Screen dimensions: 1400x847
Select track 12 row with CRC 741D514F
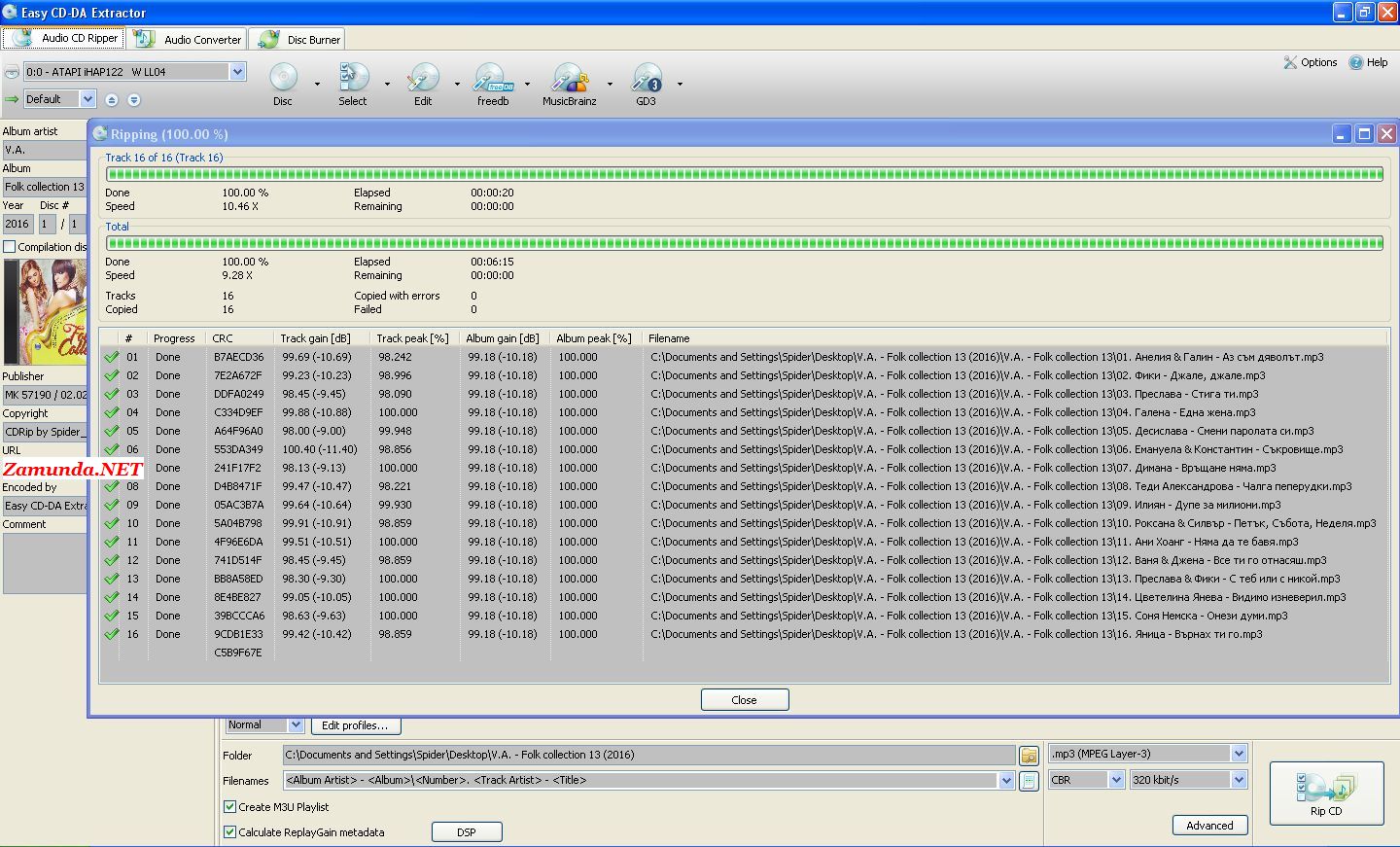[x=745, y=560]
